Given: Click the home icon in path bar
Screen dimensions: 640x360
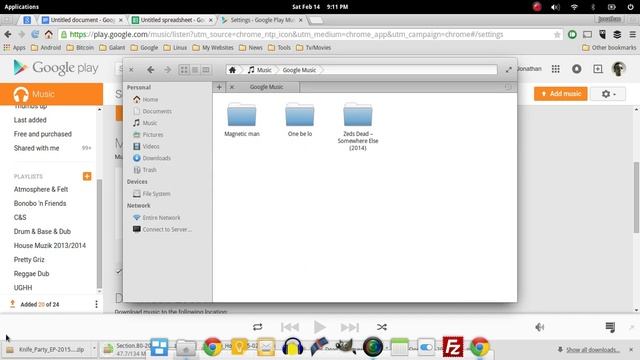Looking at the screenshot, I should 232,70.
